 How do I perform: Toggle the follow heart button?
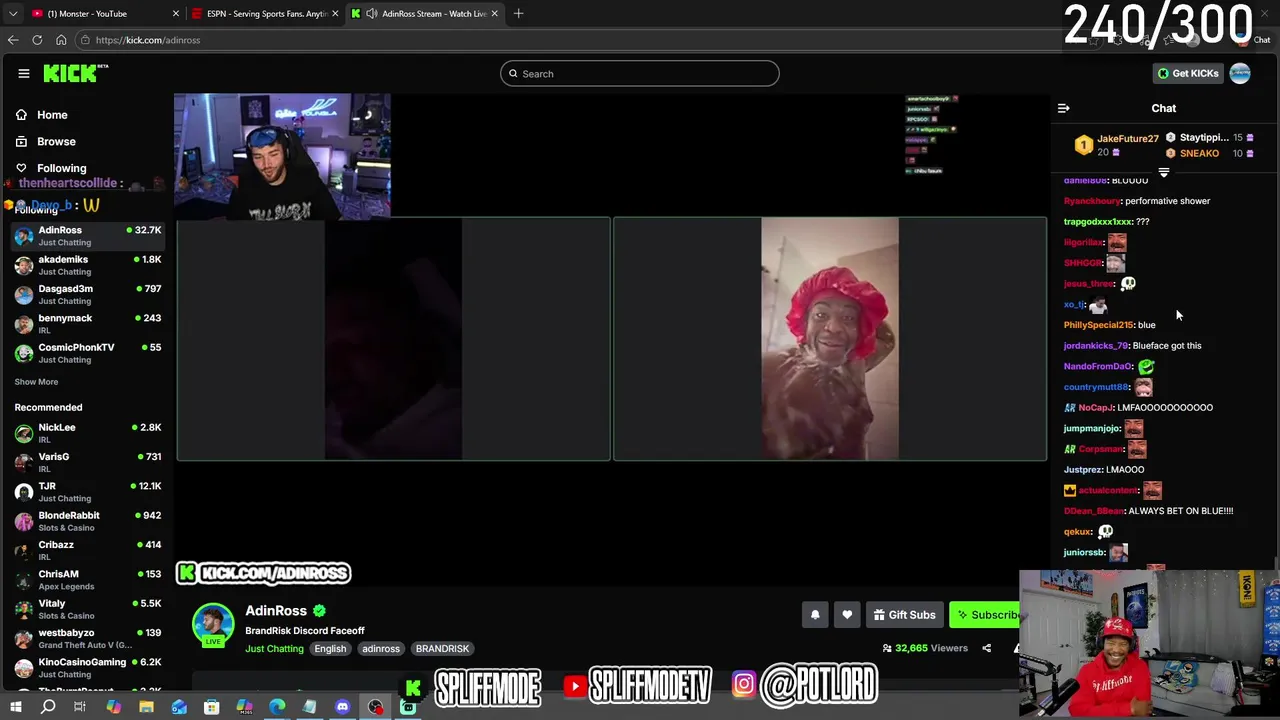(847, 615)
